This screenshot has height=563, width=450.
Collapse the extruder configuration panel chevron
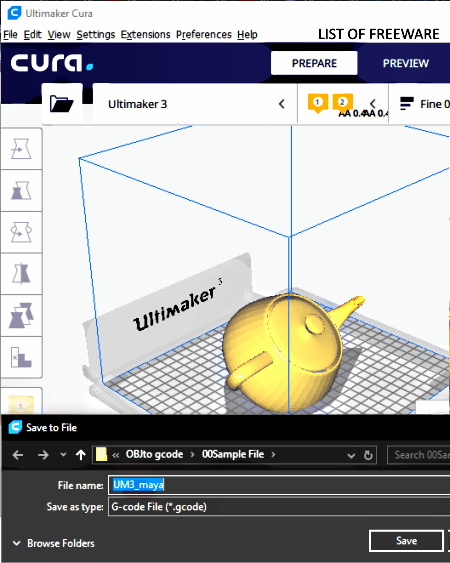click(x=373, y=104)
